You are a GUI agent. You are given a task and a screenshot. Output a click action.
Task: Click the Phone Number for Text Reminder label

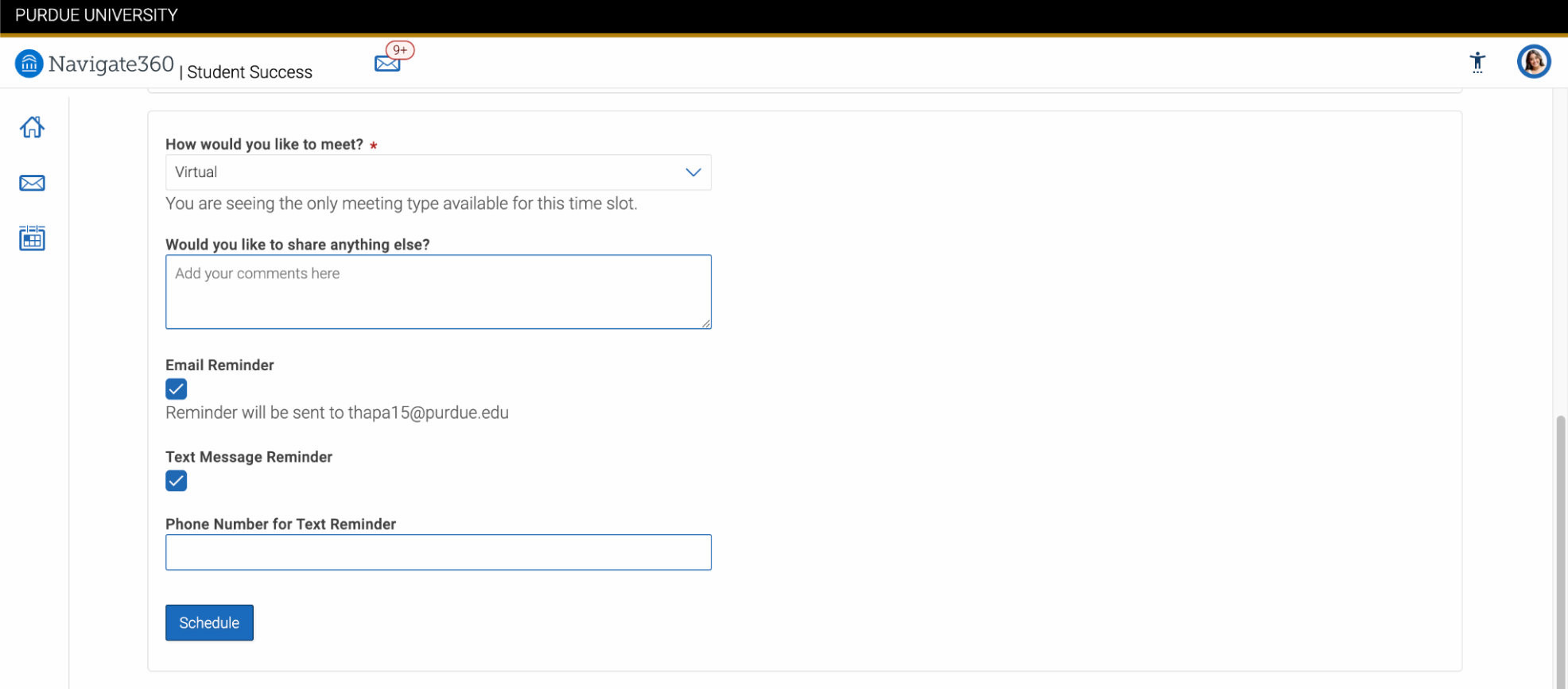[281, 524]
